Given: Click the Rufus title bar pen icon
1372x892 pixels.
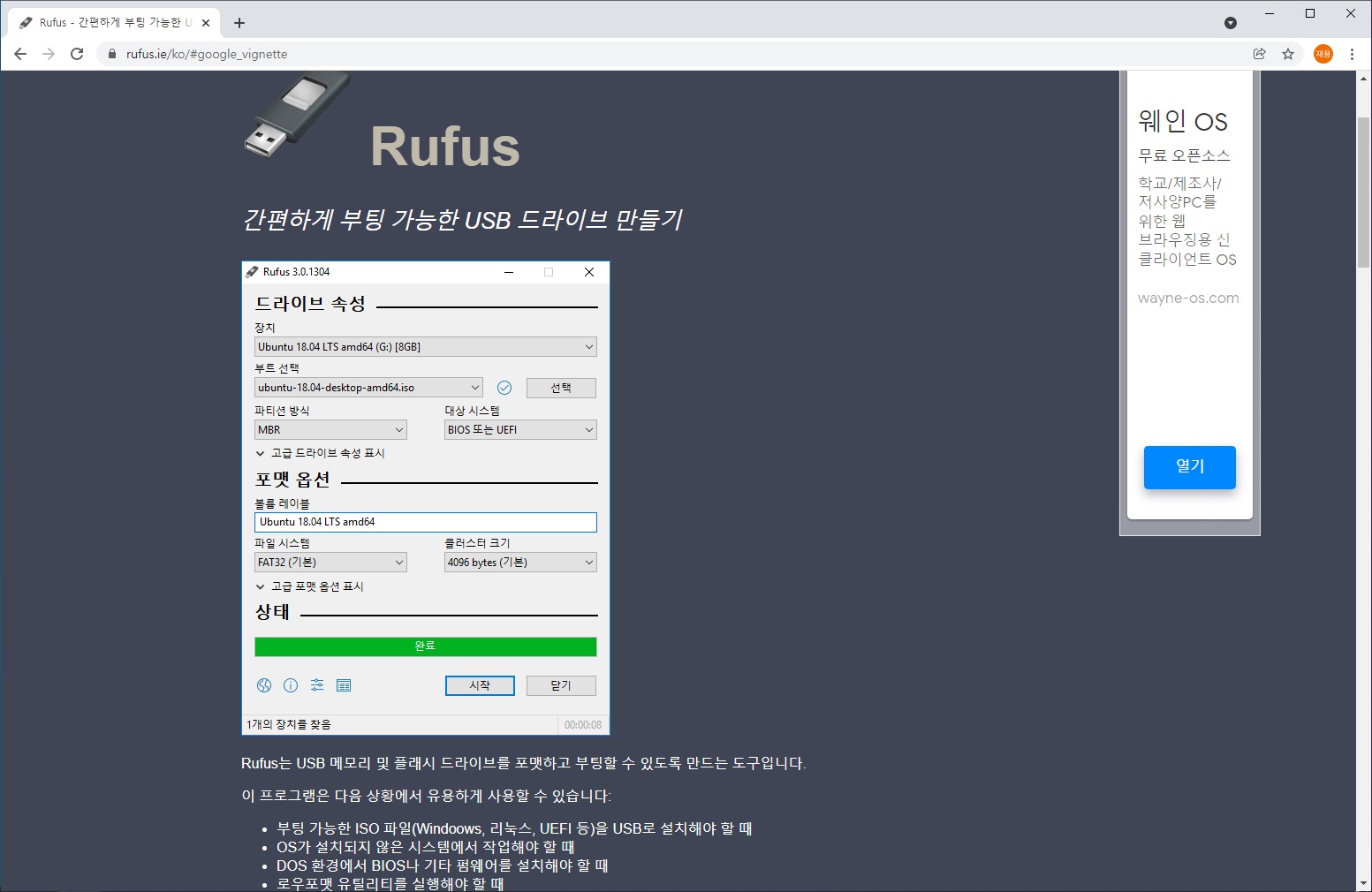Looking at the screenshot, I should click(x=253, y=272).
